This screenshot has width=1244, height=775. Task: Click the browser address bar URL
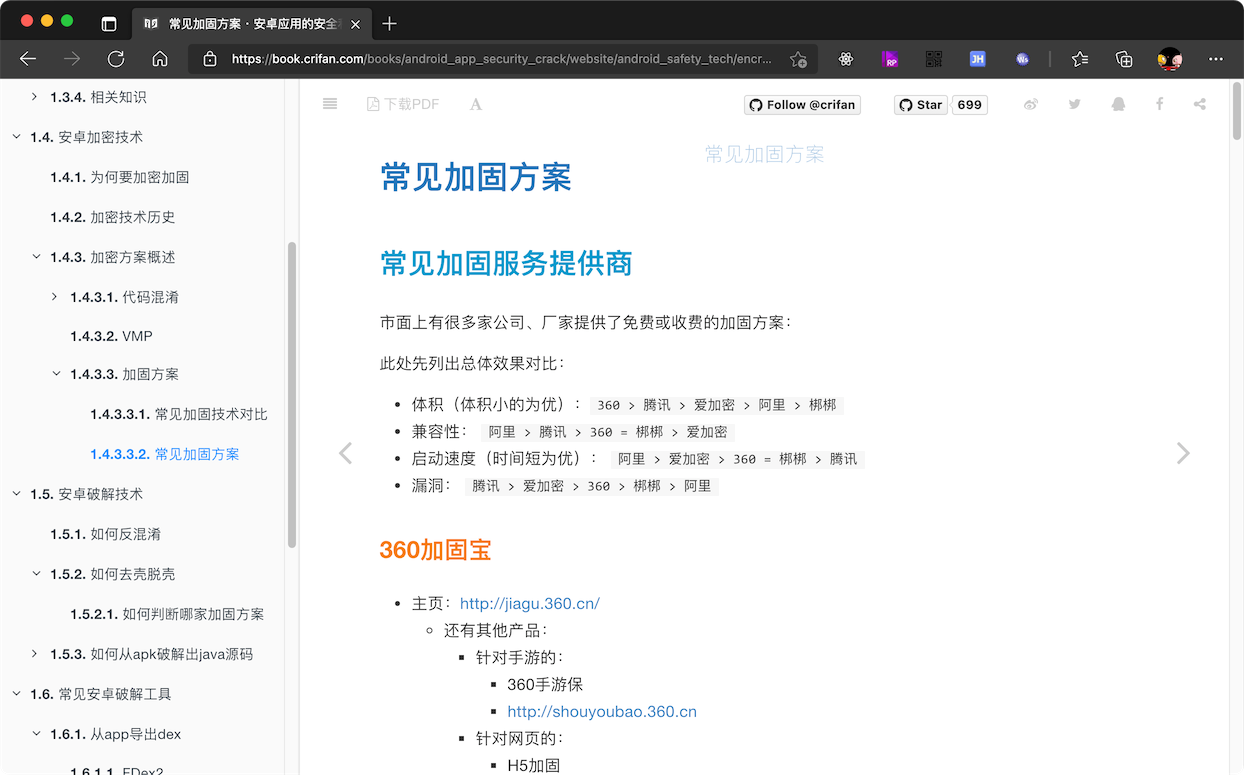tap(502, 59)
